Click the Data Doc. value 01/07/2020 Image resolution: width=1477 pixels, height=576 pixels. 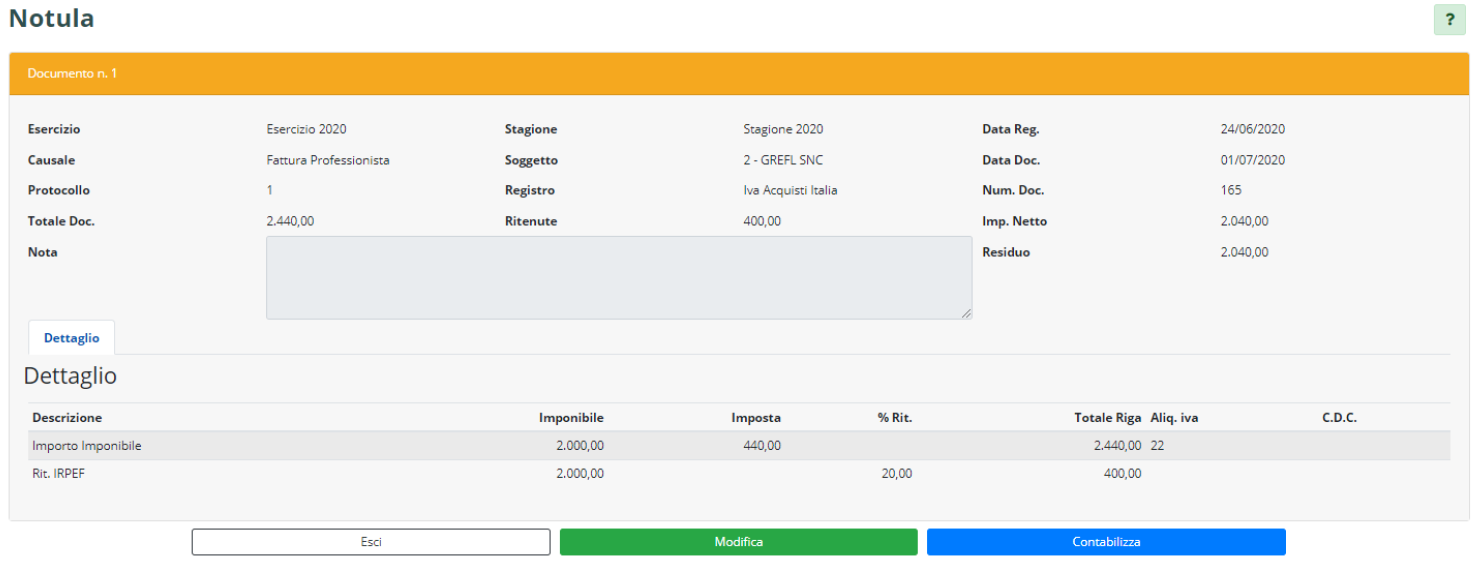[1252, 160]
